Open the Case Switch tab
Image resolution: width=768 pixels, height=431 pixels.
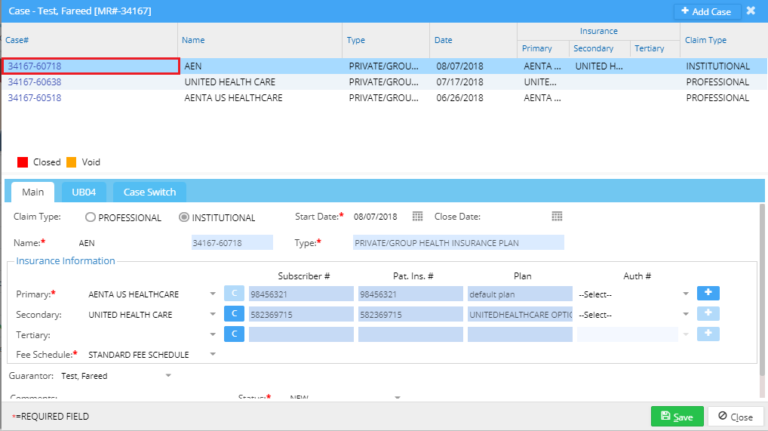coord(149,192)
